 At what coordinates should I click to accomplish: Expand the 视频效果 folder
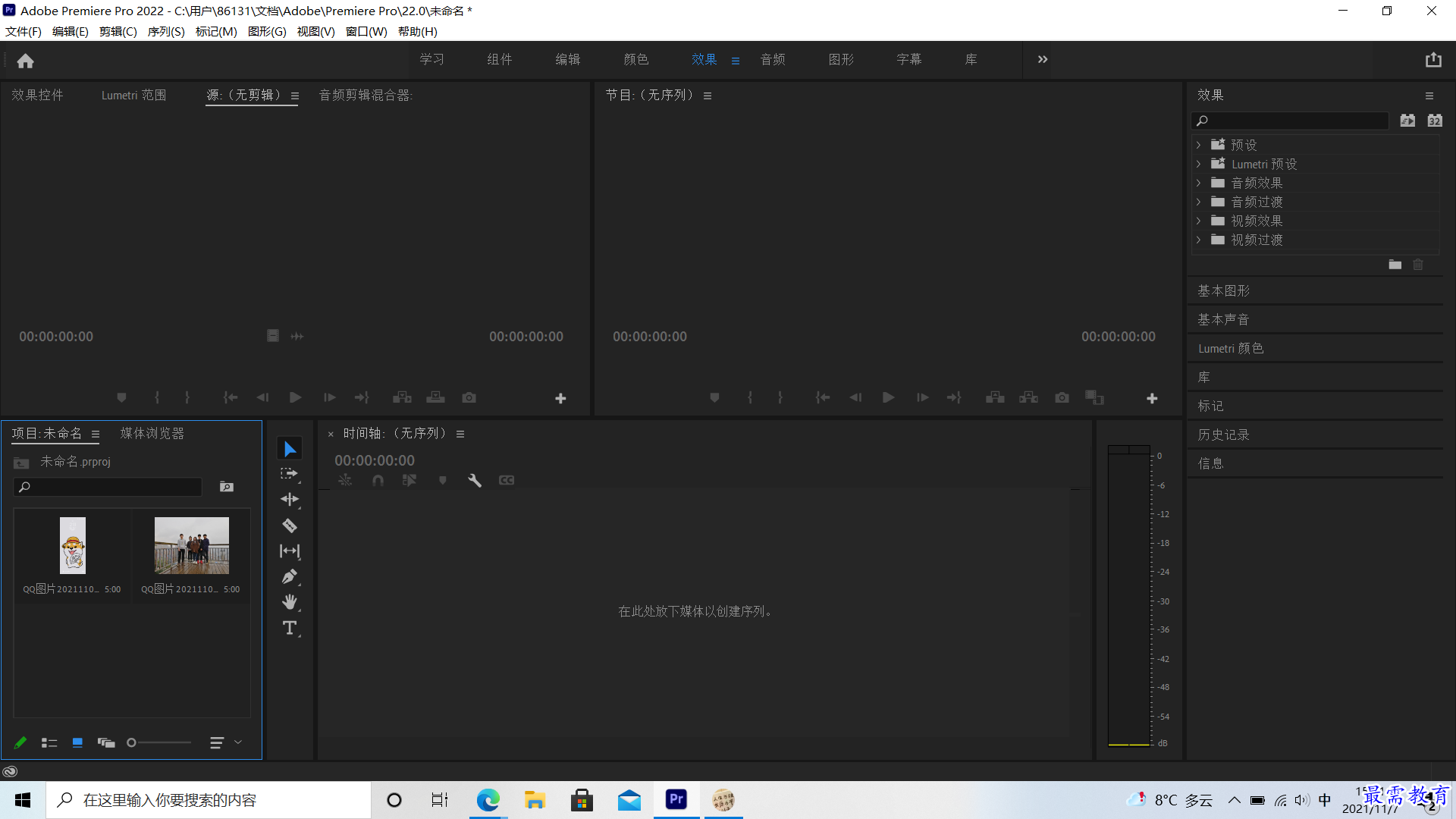(x=1198, y=221)
